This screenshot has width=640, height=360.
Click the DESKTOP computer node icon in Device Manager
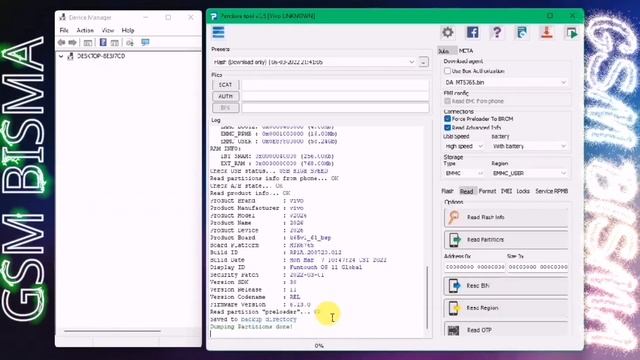(x=70, y=56)
